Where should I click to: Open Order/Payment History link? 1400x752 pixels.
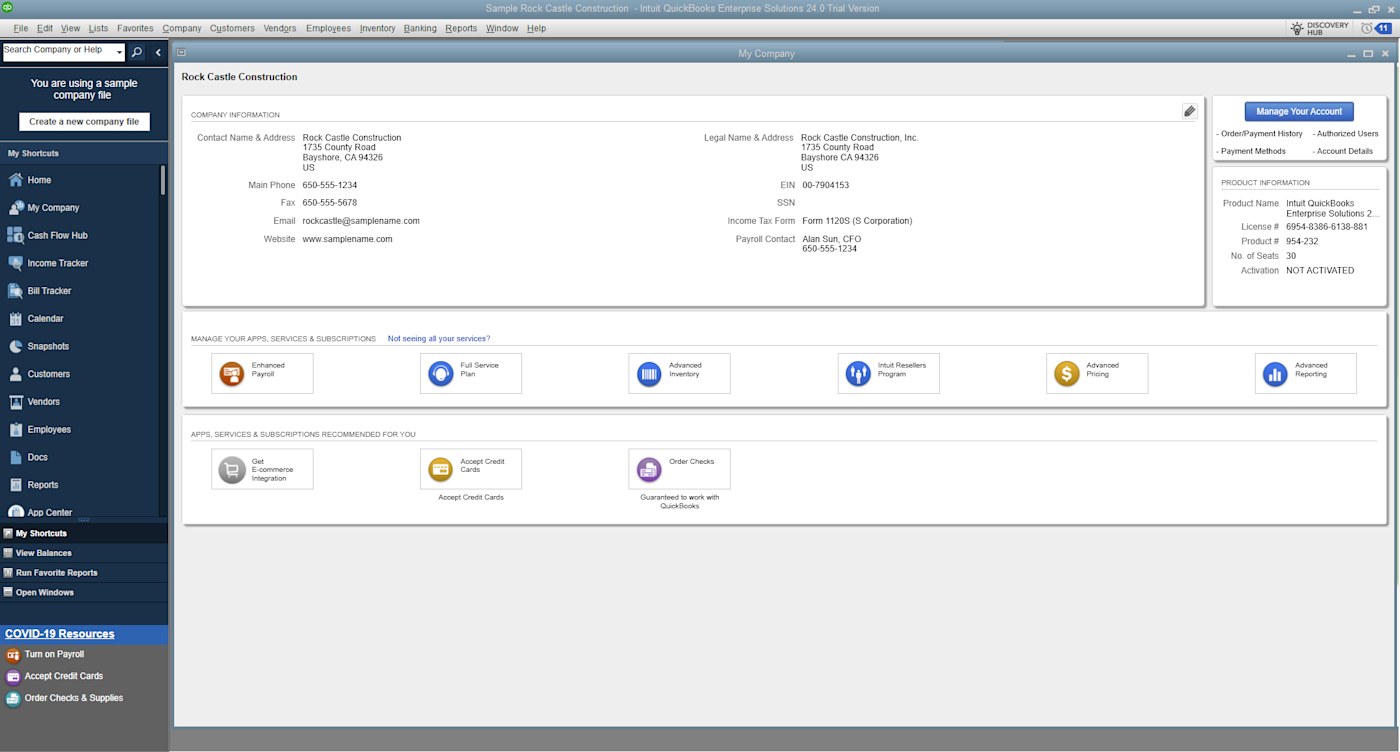pyautogui.click(x=1260, y=133)
